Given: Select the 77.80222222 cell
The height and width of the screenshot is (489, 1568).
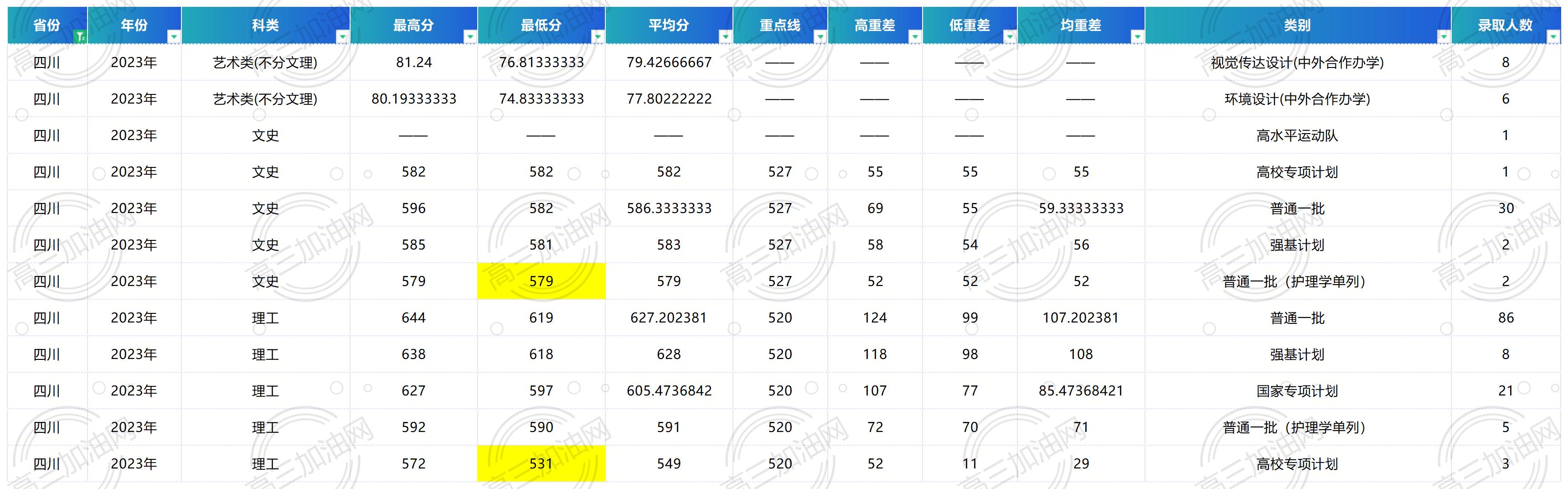Looking at the screenshot, I should (x=669, y=99).
